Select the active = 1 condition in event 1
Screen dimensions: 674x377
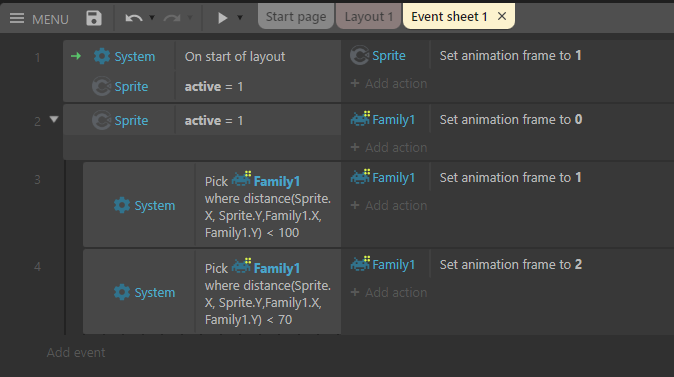[x=214, y=86]
